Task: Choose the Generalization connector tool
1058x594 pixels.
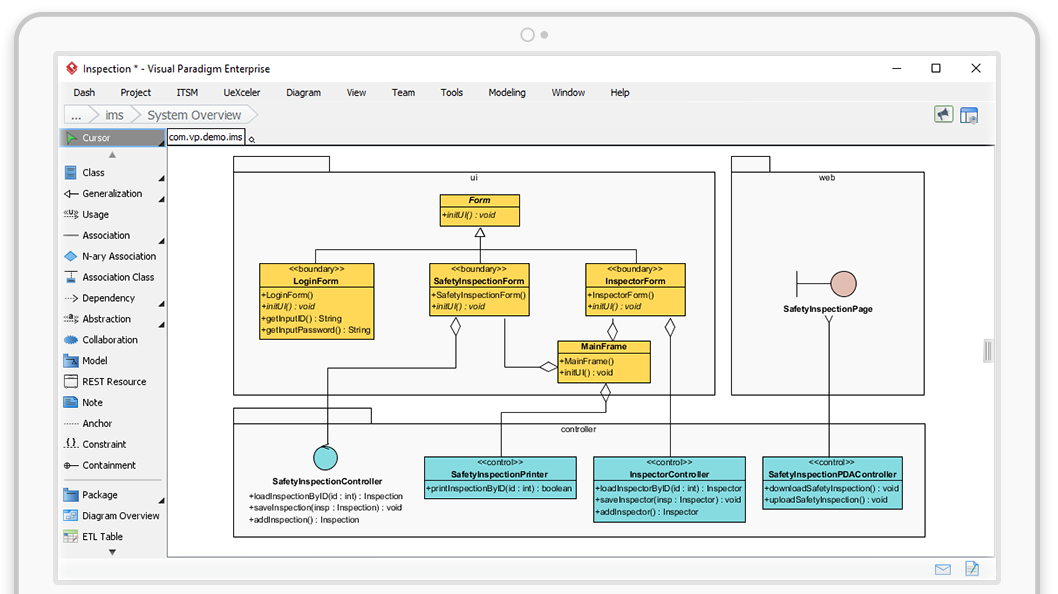Action: click(x=111, y=194)
